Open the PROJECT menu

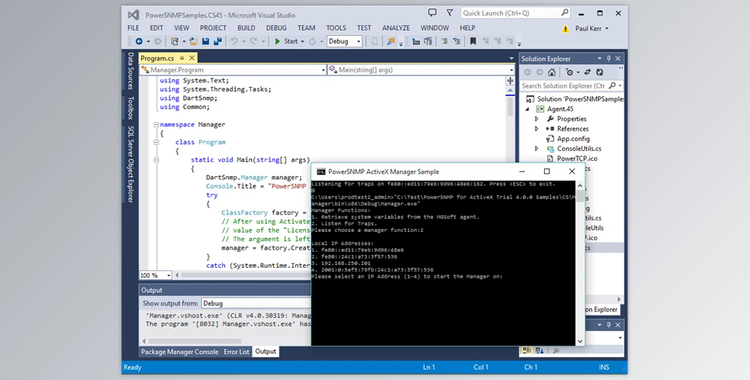pyautogui.click(x=213, y=28)
